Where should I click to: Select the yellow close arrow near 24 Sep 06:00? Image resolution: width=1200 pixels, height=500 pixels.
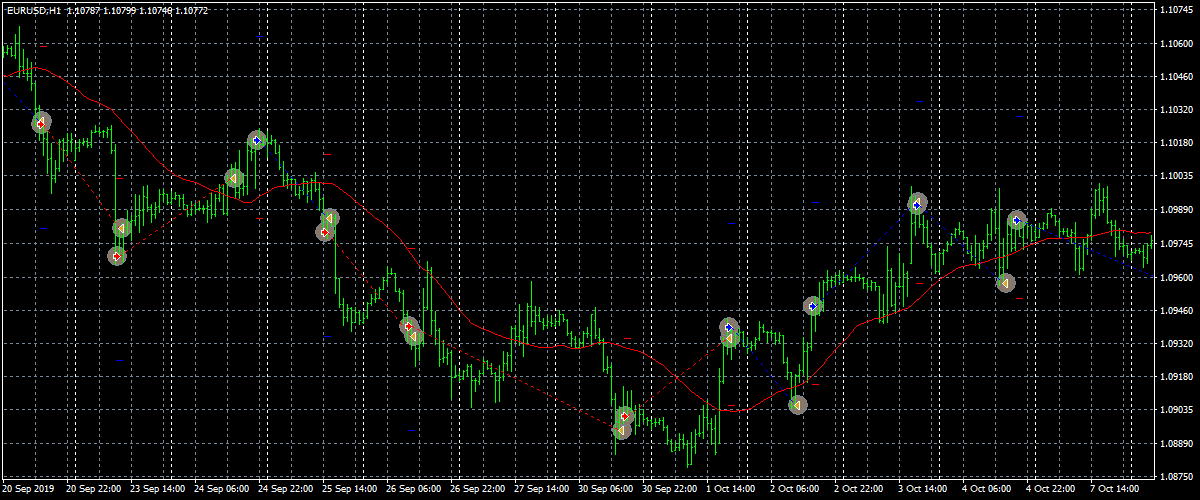coord(234,178)
